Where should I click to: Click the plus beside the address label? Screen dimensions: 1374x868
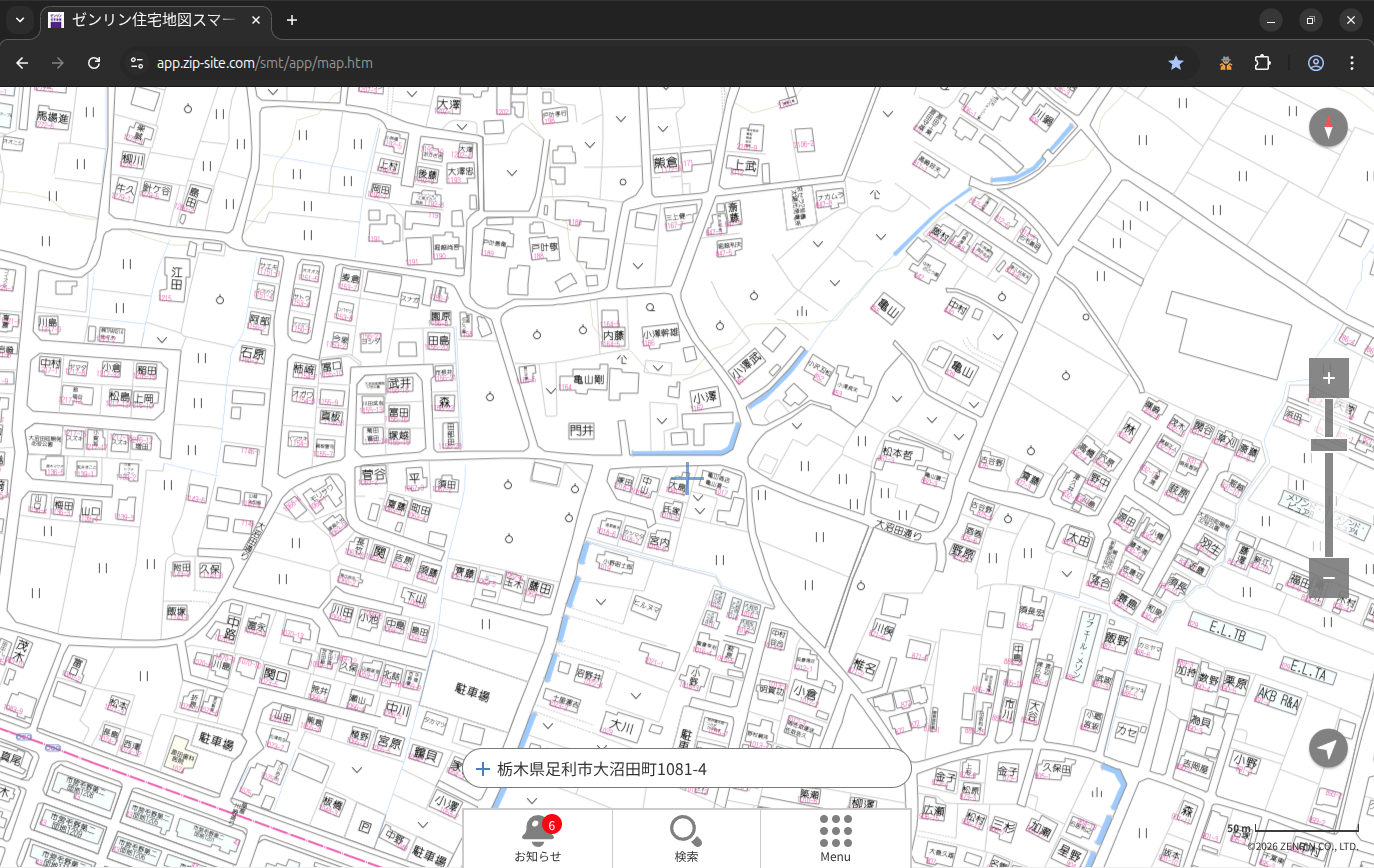[x=483, y=769]
